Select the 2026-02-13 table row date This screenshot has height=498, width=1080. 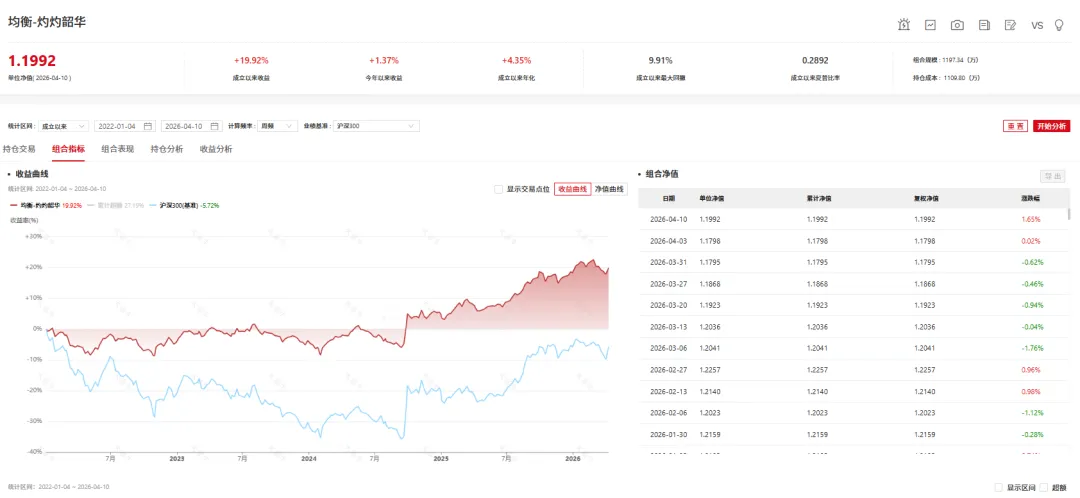point(669,391)
